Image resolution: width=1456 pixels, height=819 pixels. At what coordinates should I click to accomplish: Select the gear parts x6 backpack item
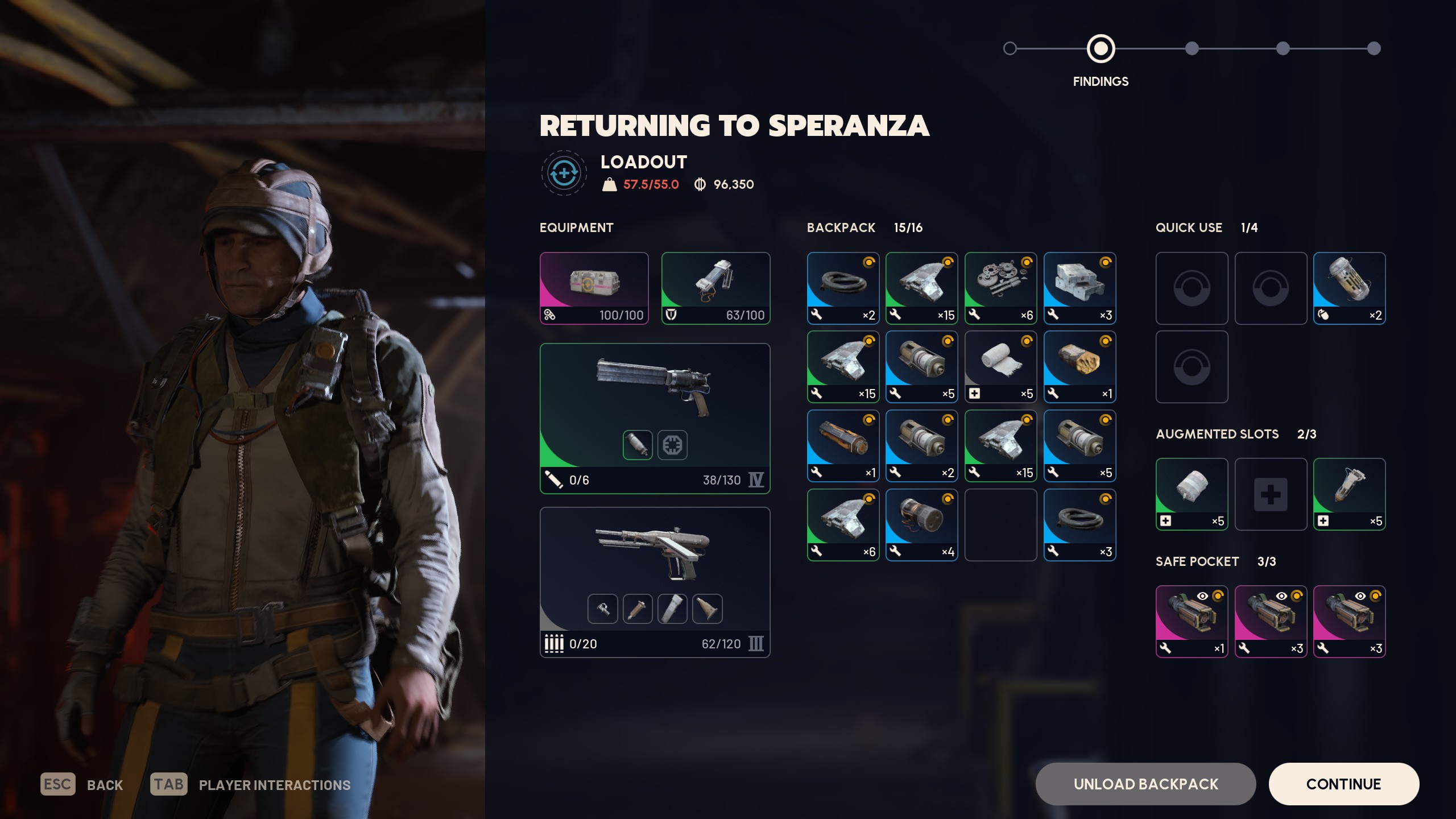pos(1000,288)
